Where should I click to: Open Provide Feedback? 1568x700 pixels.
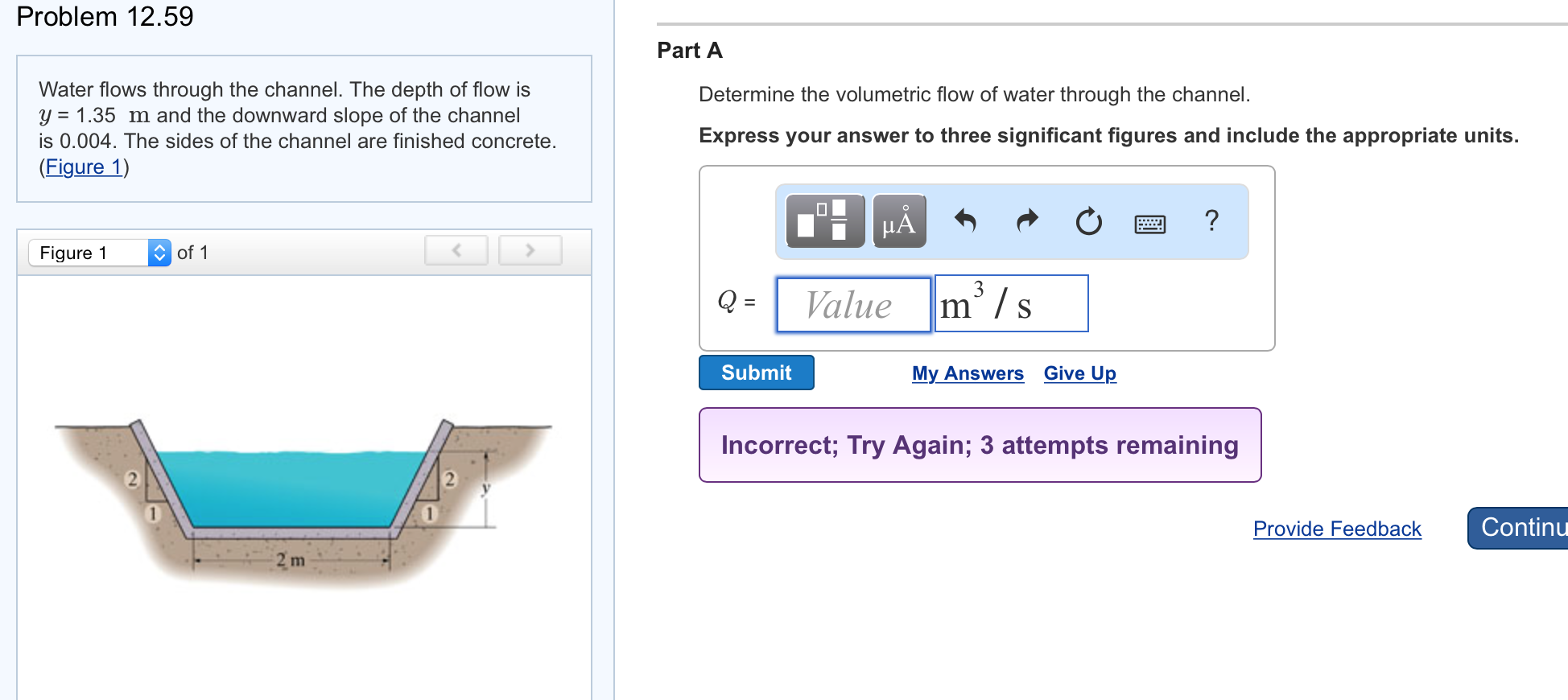click(x=1336, y=529)
